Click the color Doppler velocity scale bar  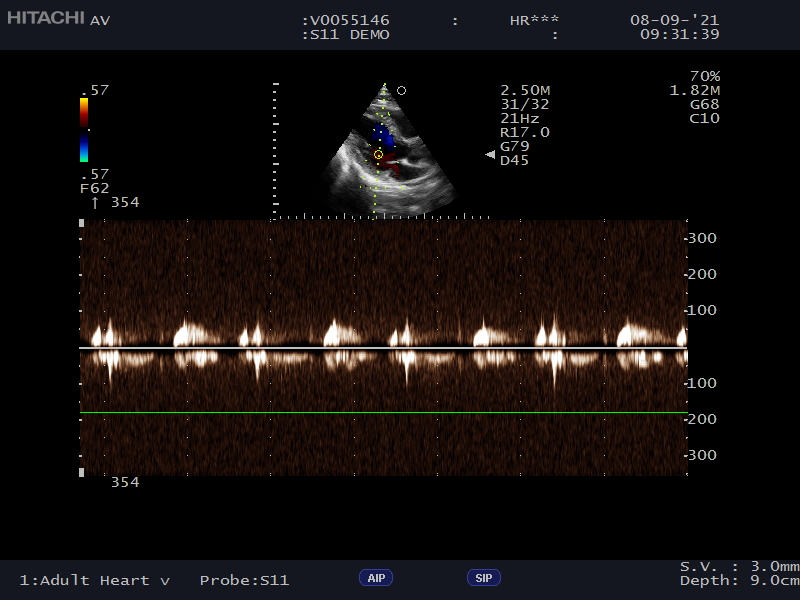tap(84, 130)
